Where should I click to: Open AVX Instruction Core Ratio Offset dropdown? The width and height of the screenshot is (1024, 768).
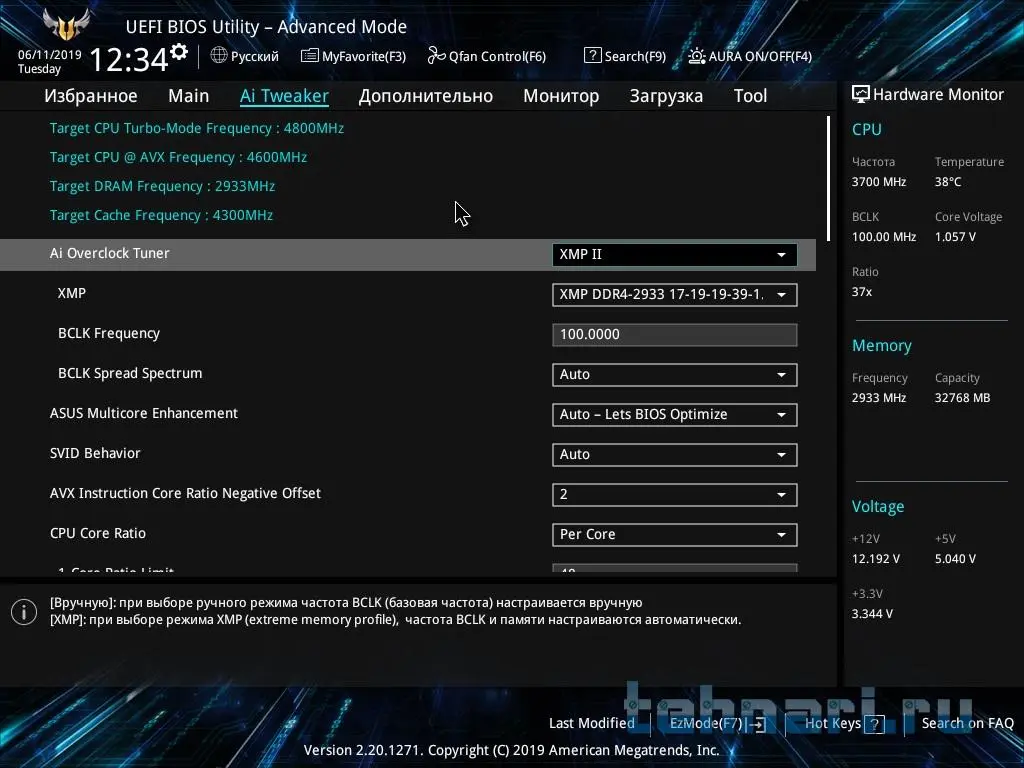click(x=675, y=495)
